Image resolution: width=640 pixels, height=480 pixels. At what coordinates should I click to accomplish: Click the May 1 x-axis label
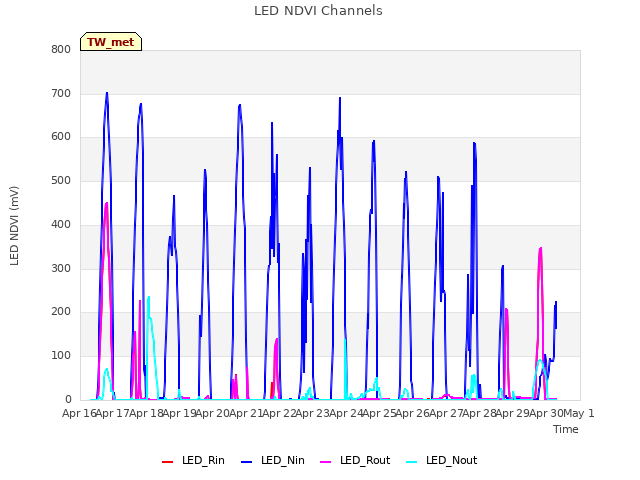pos(578,413)
